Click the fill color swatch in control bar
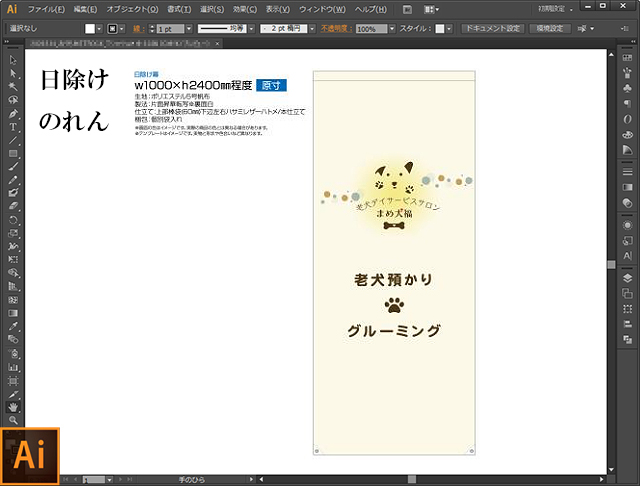The image size is (640, 486). [89, 30]
